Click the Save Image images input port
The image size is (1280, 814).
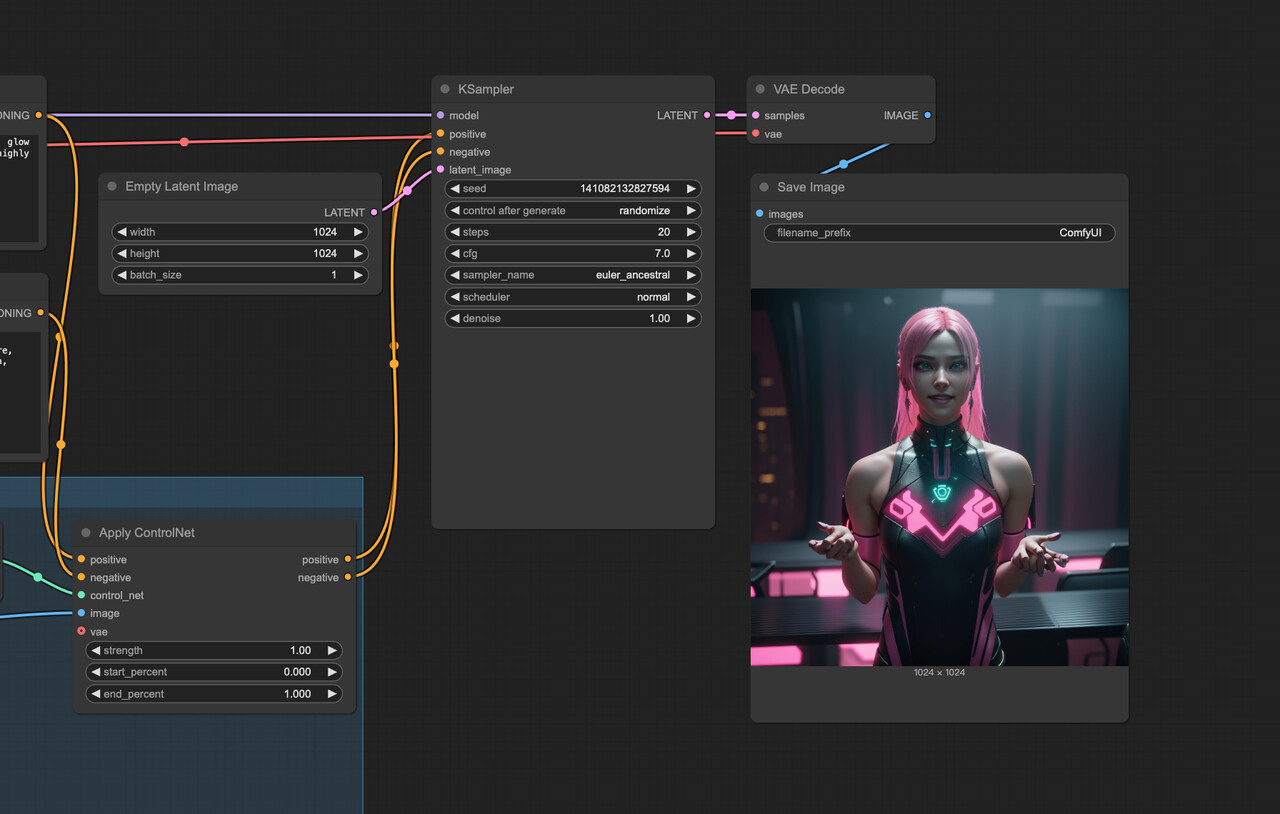[x=759, y=213]
